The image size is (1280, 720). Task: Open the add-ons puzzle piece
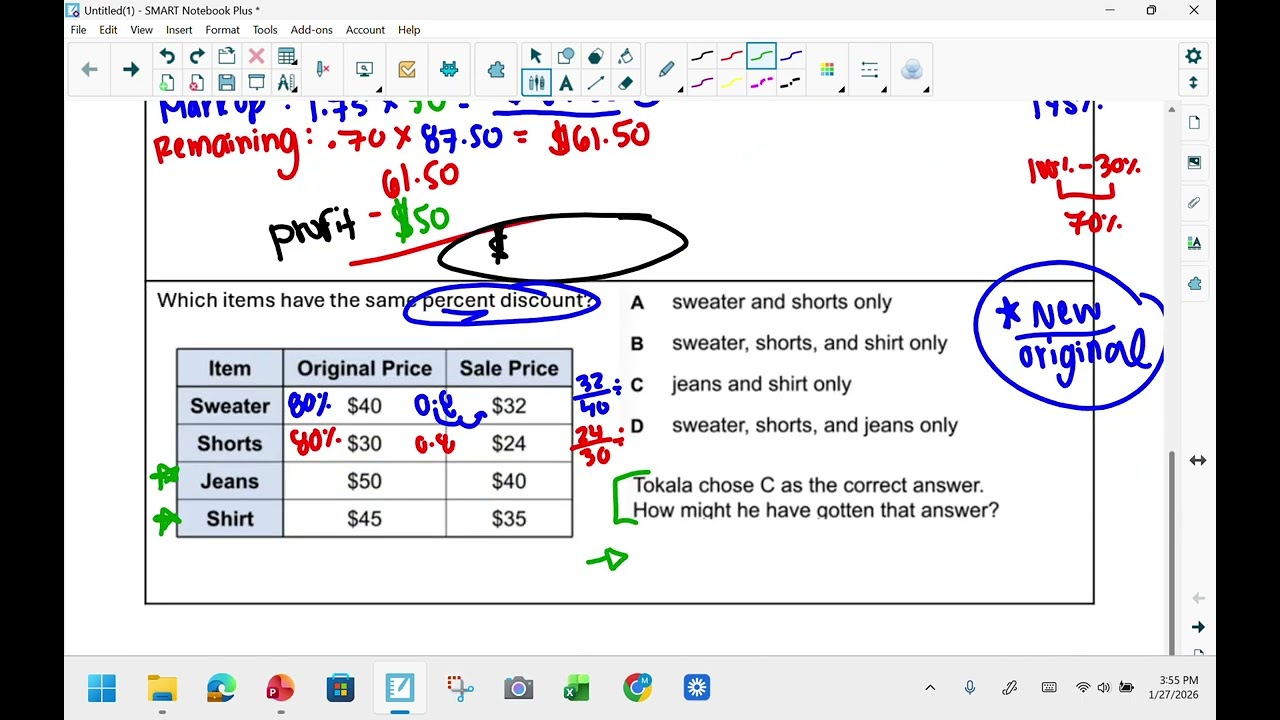496,69
